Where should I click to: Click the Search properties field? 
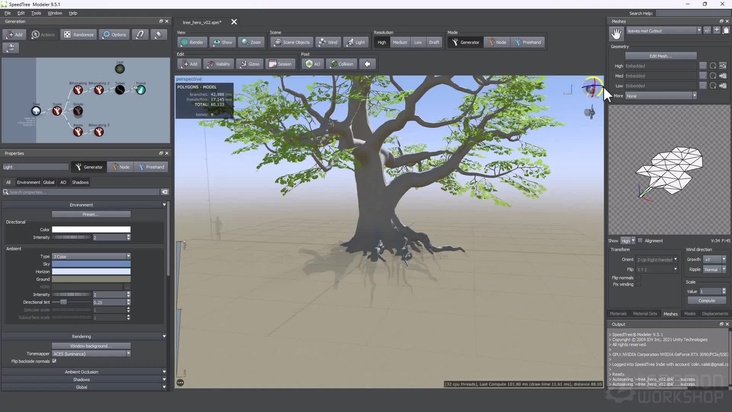tap(81, 192)
